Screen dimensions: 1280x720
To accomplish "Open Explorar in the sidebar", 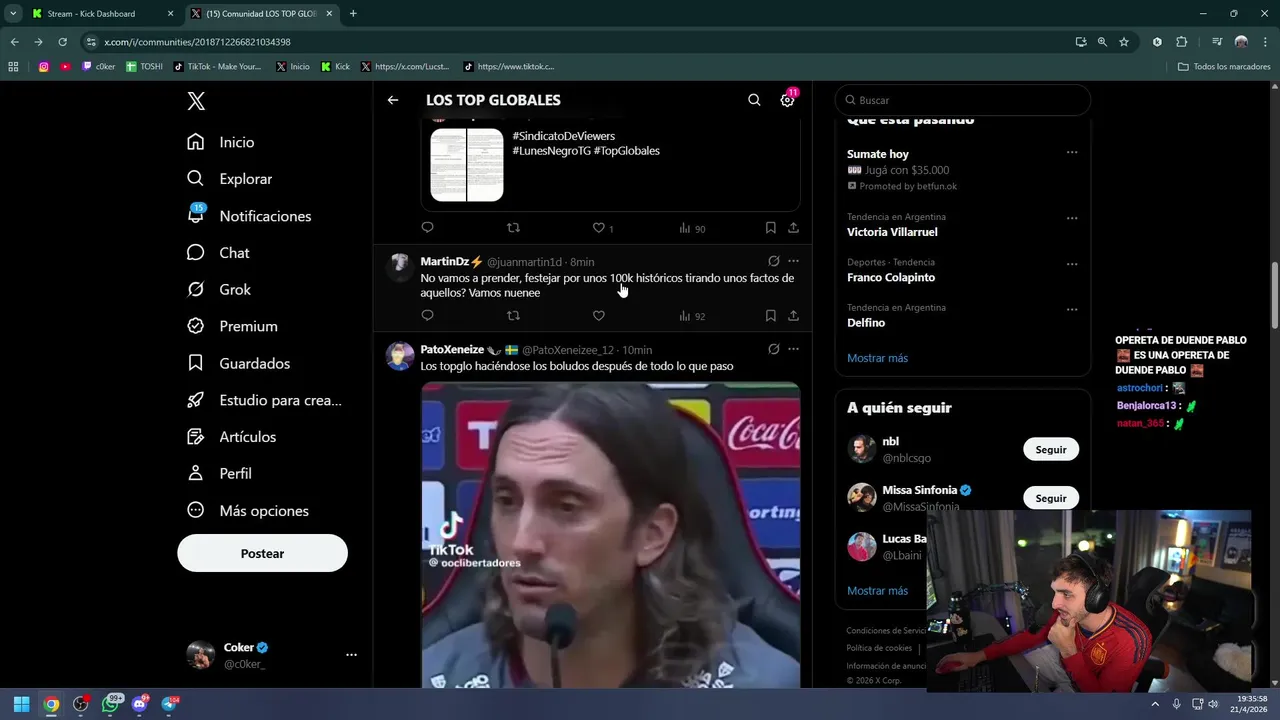I will (230, 179).
